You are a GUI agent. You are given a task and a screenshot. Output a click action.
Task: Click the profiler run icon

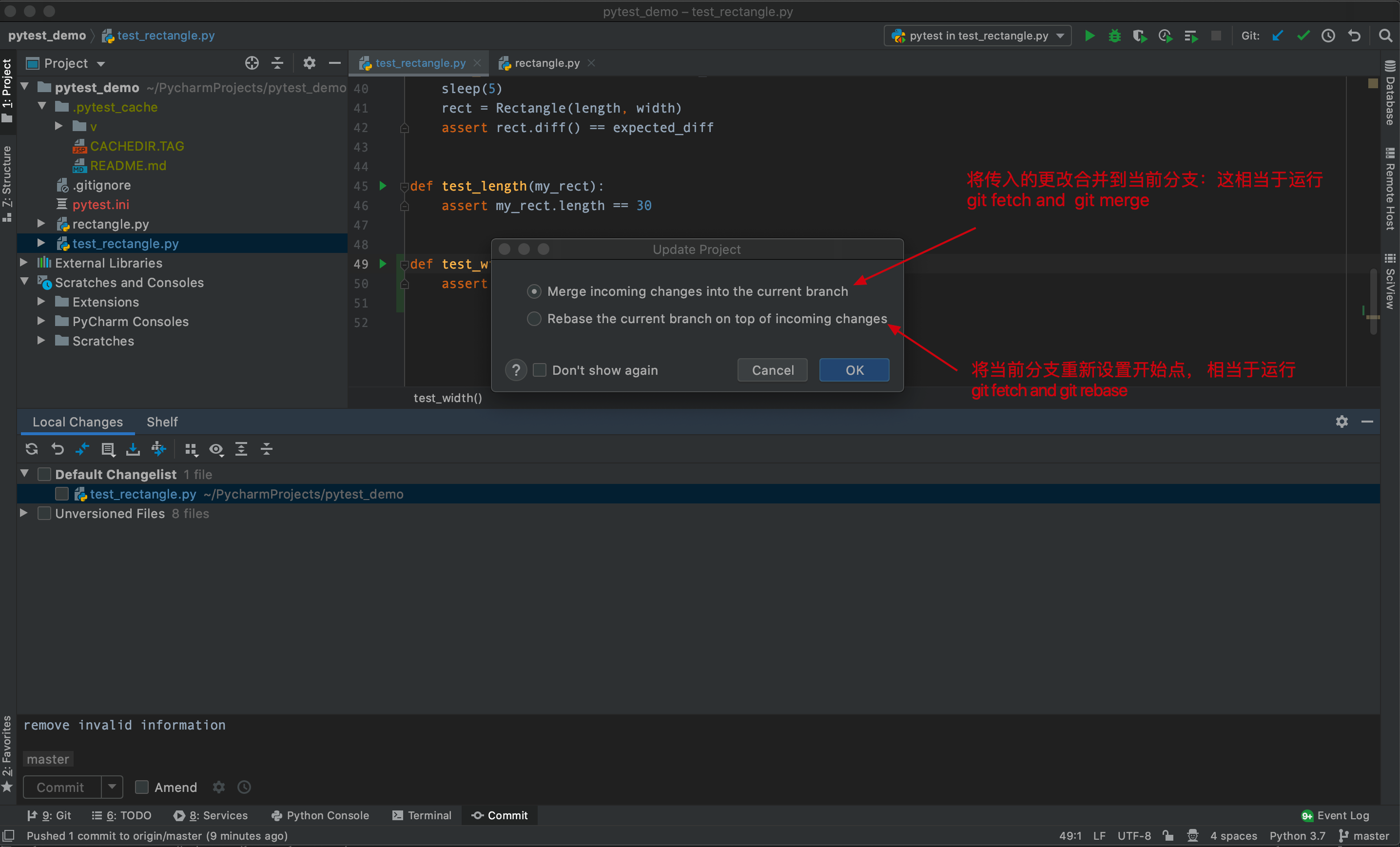1165,36
